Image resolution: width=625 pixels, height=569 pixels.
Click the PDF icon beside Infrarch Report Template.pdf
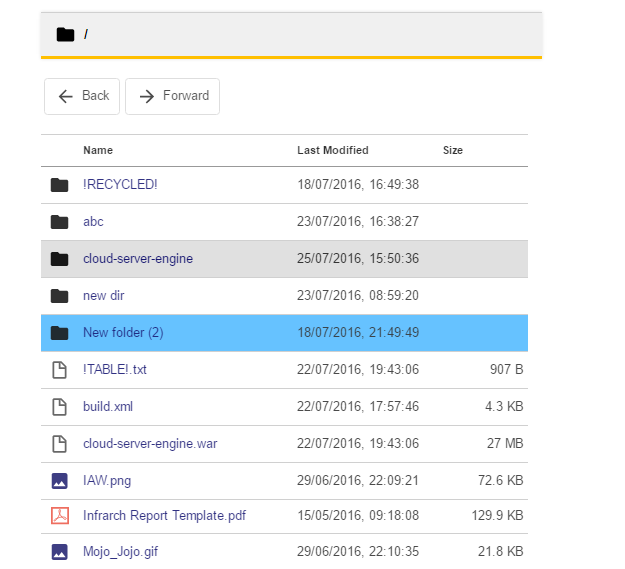(x=60, y=516)
